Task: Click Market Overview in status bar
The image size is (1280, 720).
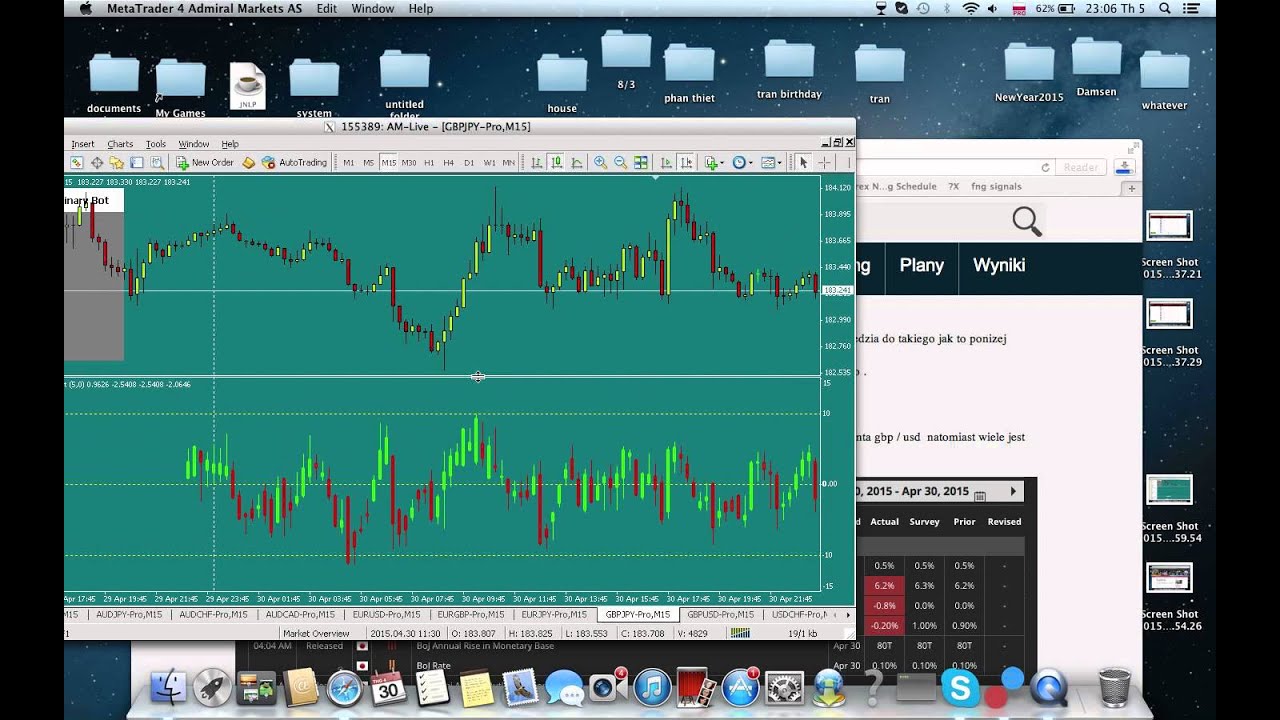Action: point(316,633)
